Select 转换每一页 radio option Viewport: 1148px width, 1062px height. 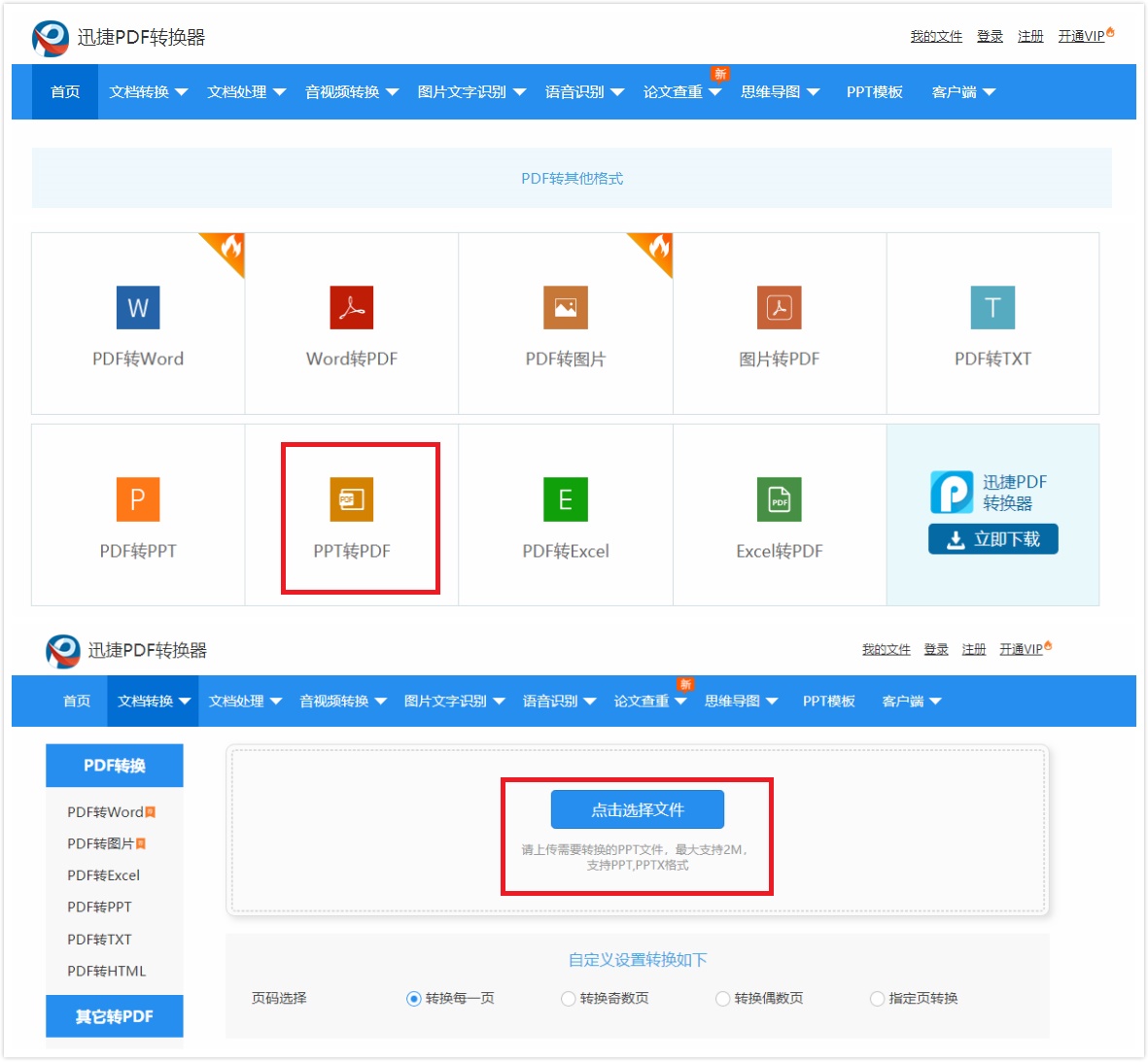tap(414, 999)
